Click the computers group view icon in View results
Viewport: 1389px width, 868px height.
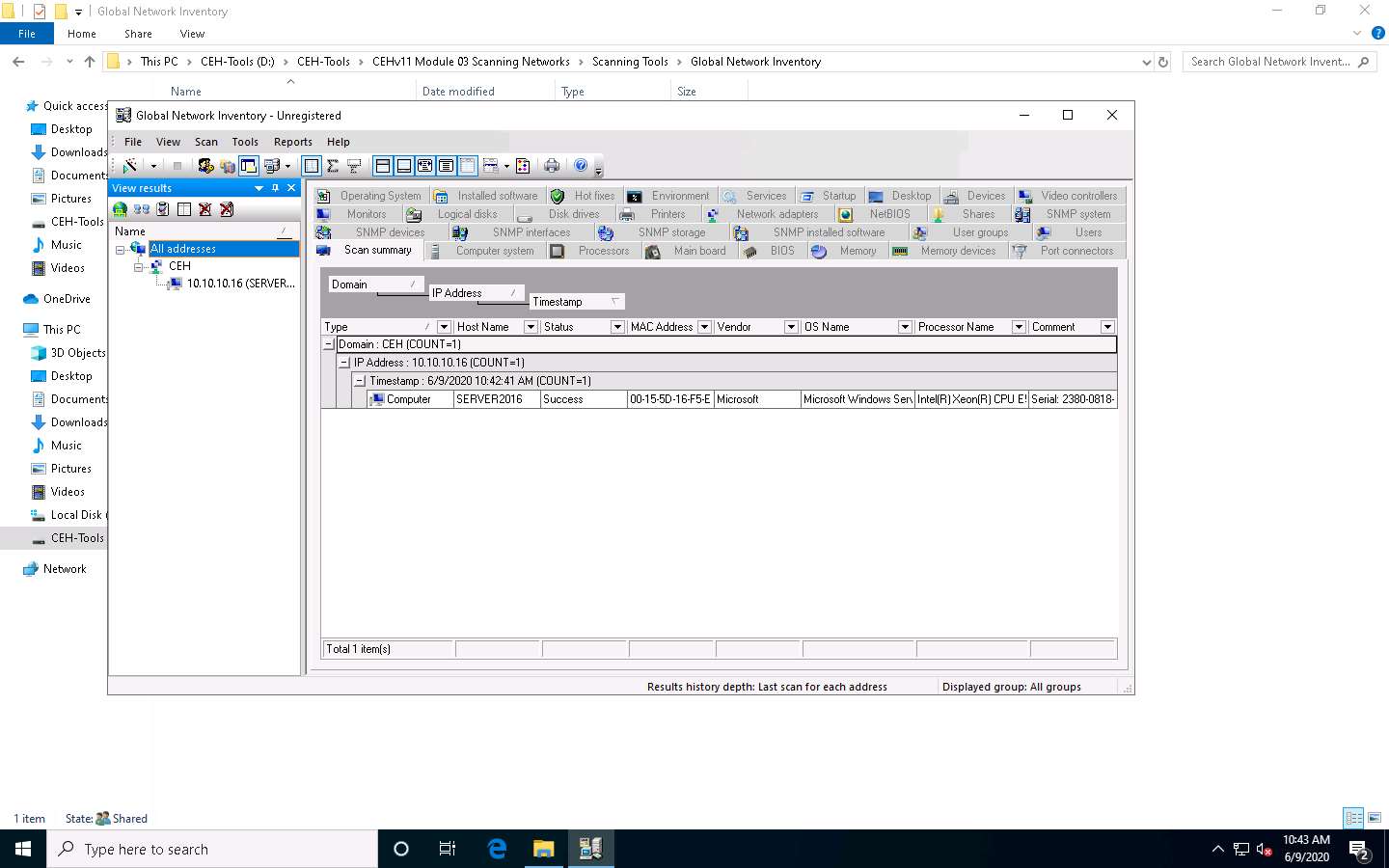coord(142,209)
